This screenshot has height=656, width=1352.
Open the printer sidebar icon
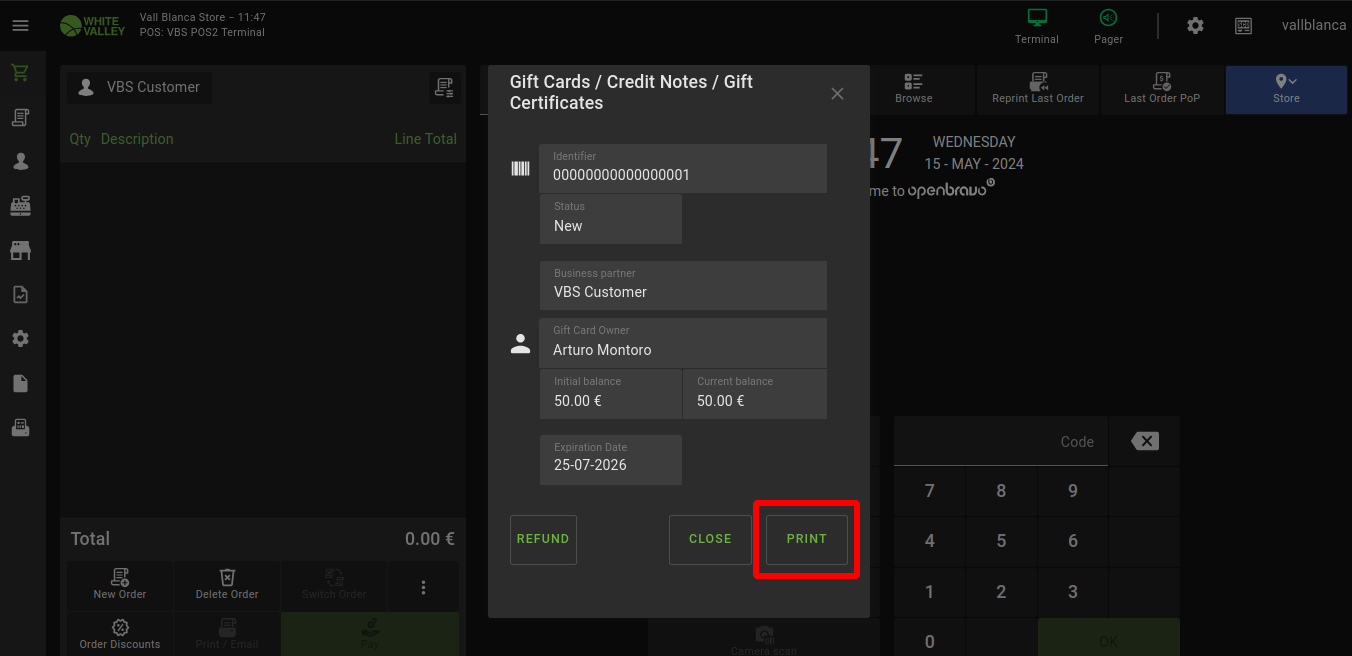[x=20, y=428]
